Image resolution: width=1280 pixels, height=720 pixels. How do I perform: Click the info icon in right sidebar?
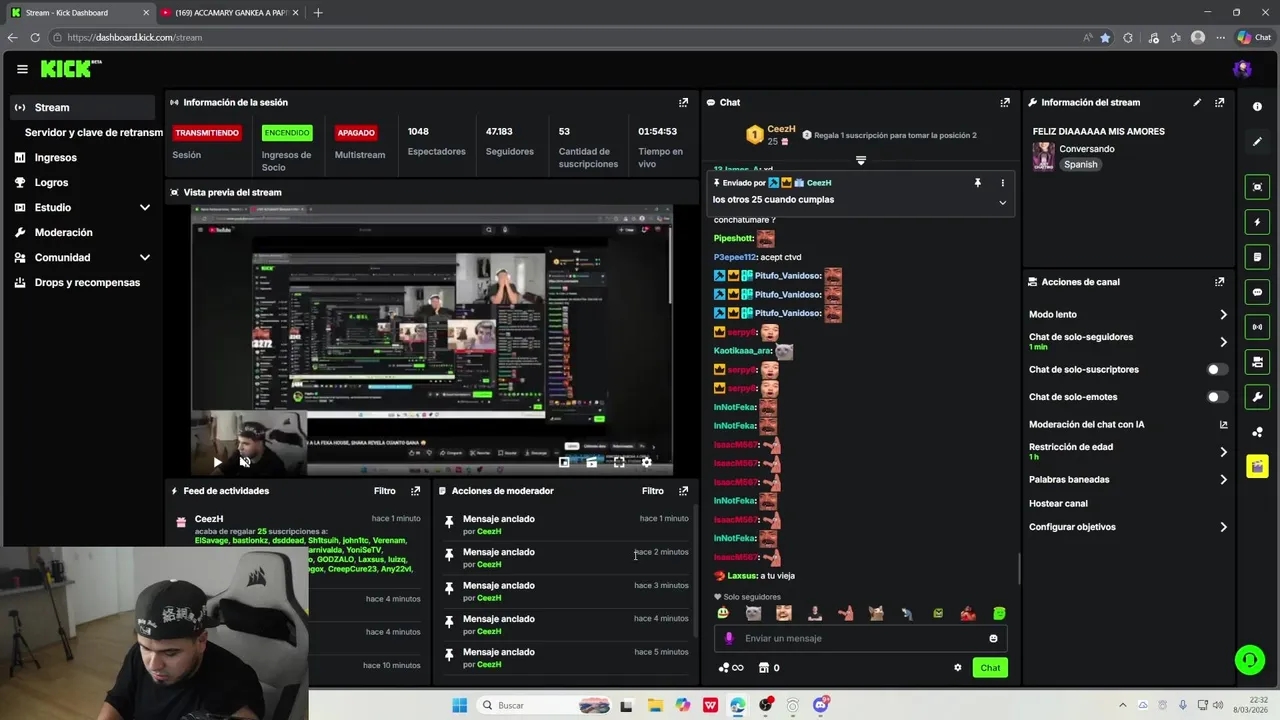point(1257,107)
